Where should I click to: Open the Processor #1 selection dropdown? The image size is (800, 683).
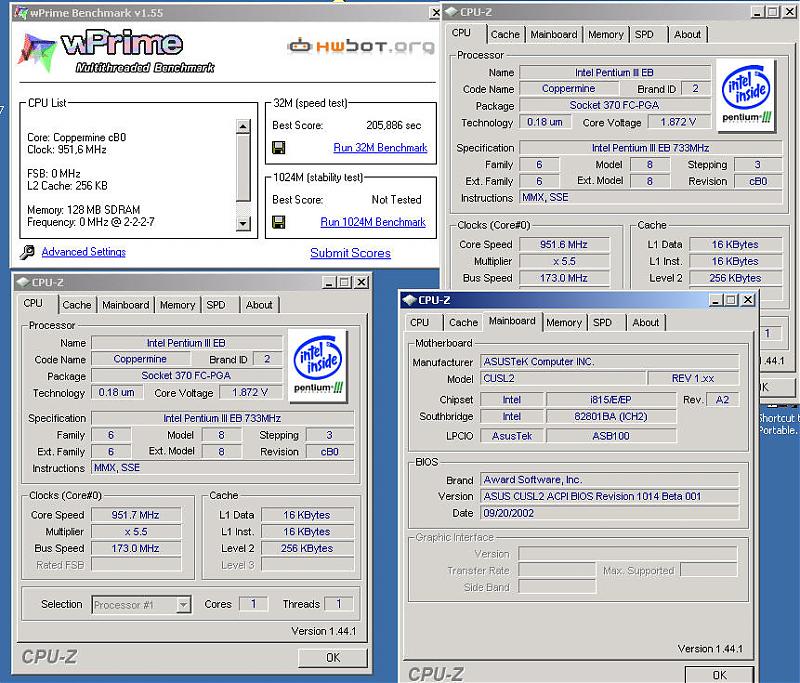click(x=183, y=605)
